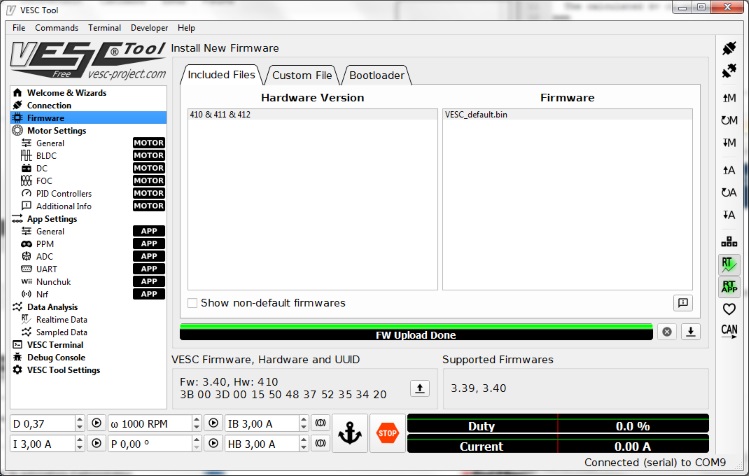The width and height of the screenshot is (749, 476).
Task: Click play button next to P 0,00 ° field
Action: pos(213,444)
